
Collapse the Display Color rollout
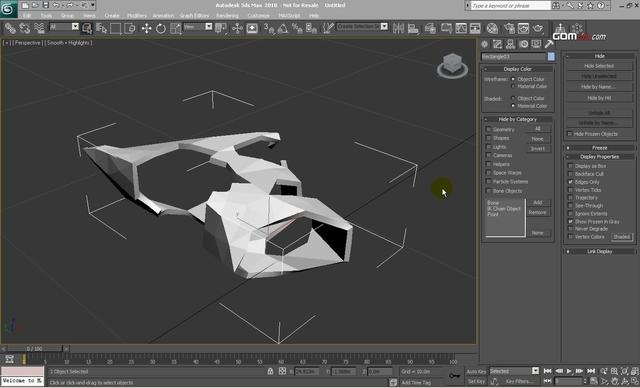point(518,69)
